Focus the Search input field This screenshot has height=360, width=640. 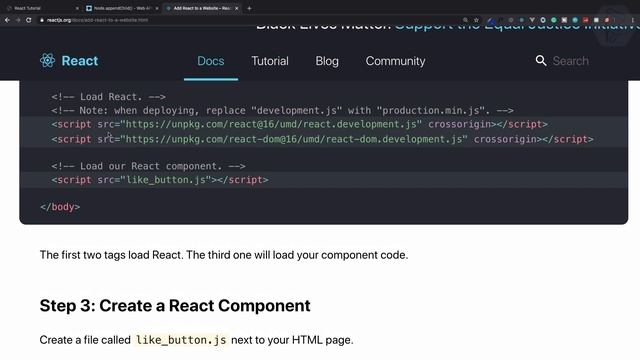[x=571, y=61]
